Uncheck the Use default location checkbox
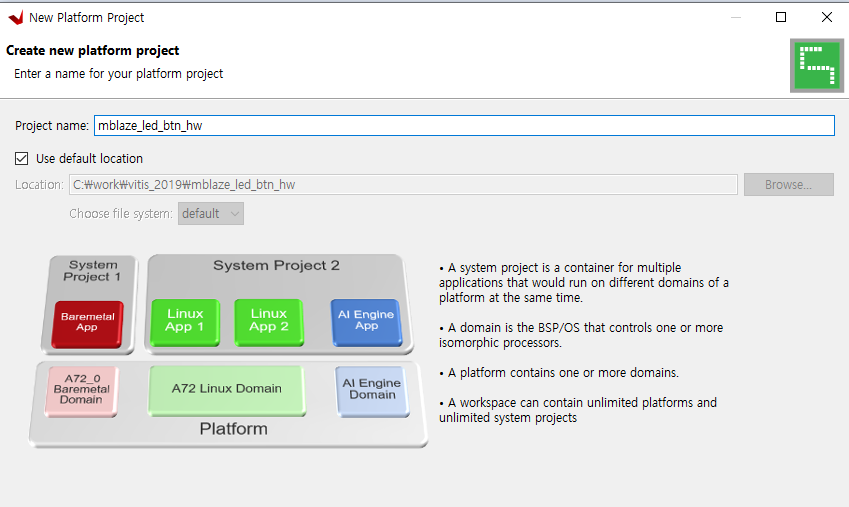The height and width of the screenshot is (507, 849). 22,159
